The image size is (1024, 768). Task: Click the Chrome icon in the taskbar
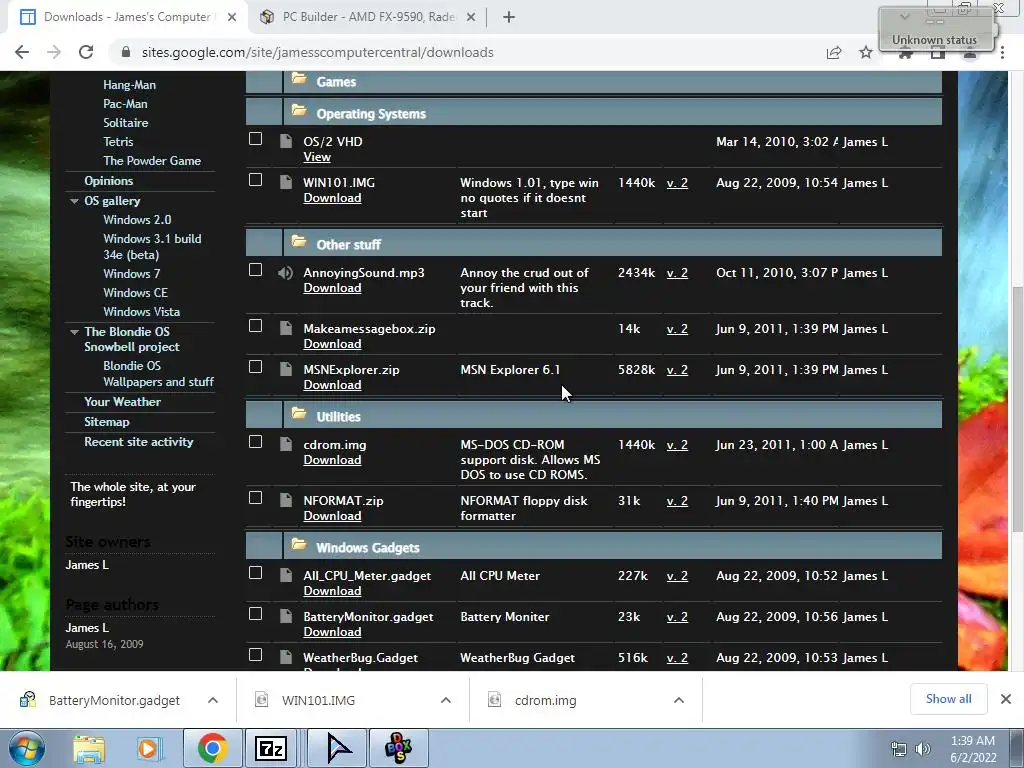pyautogui.click(x=212, y=748)
